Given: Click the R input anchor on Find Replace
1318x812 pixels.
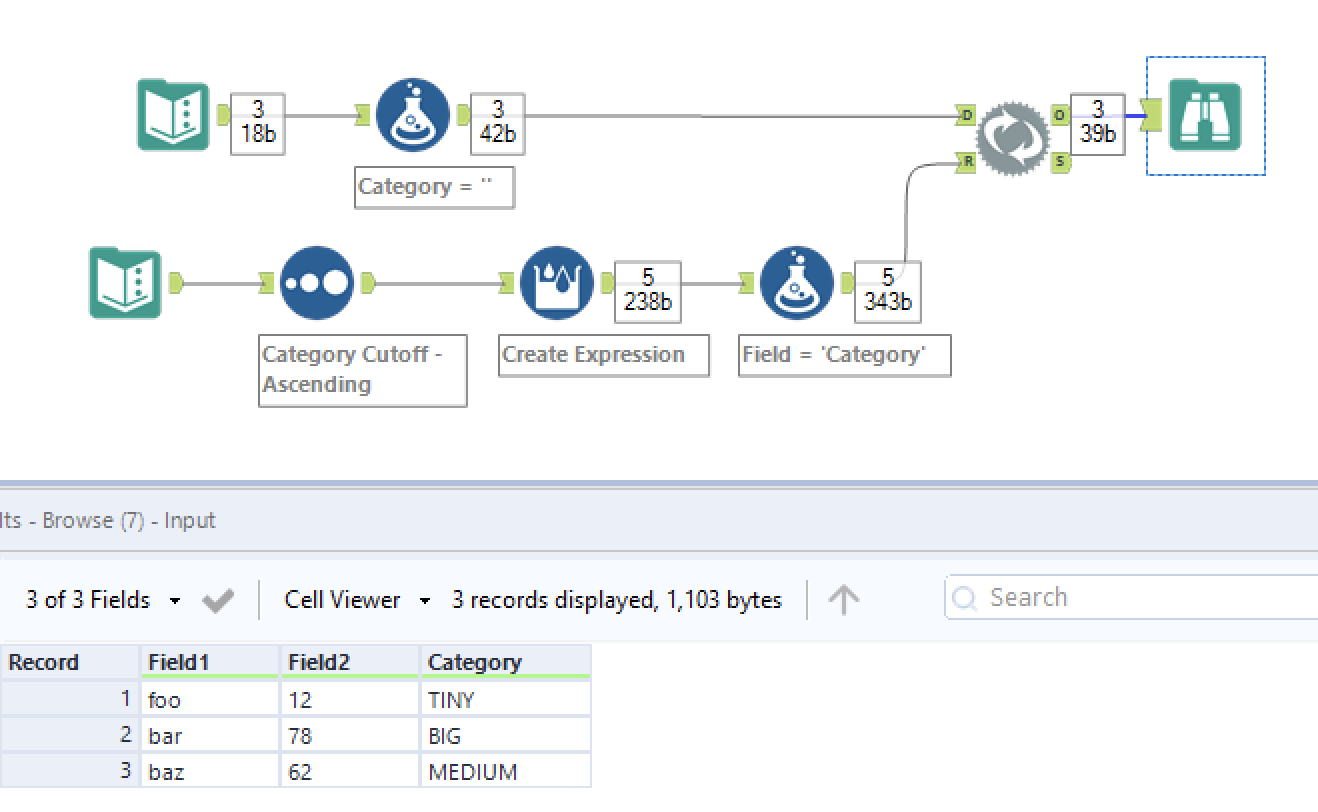Looking at the screenshot, I should tap(966, 162).
